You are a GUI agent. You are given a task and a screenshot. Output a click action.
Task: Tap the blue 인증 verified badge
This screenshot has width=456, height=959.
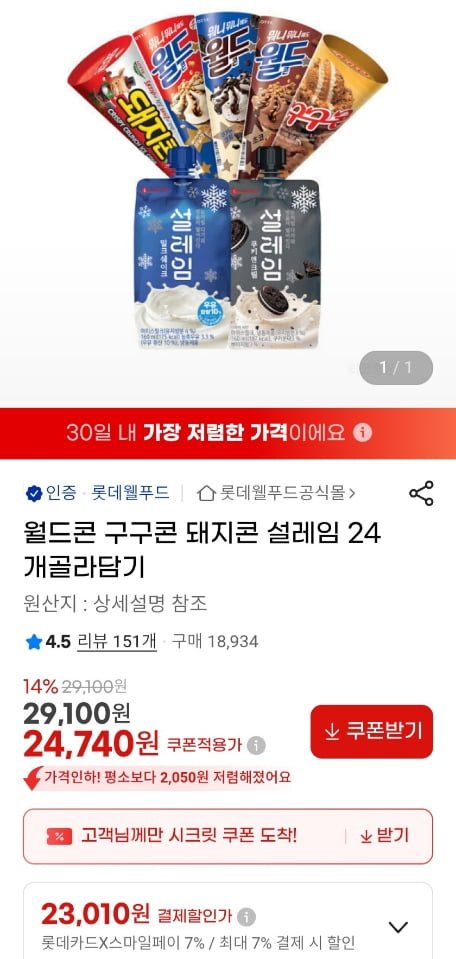tap(34, 493)
